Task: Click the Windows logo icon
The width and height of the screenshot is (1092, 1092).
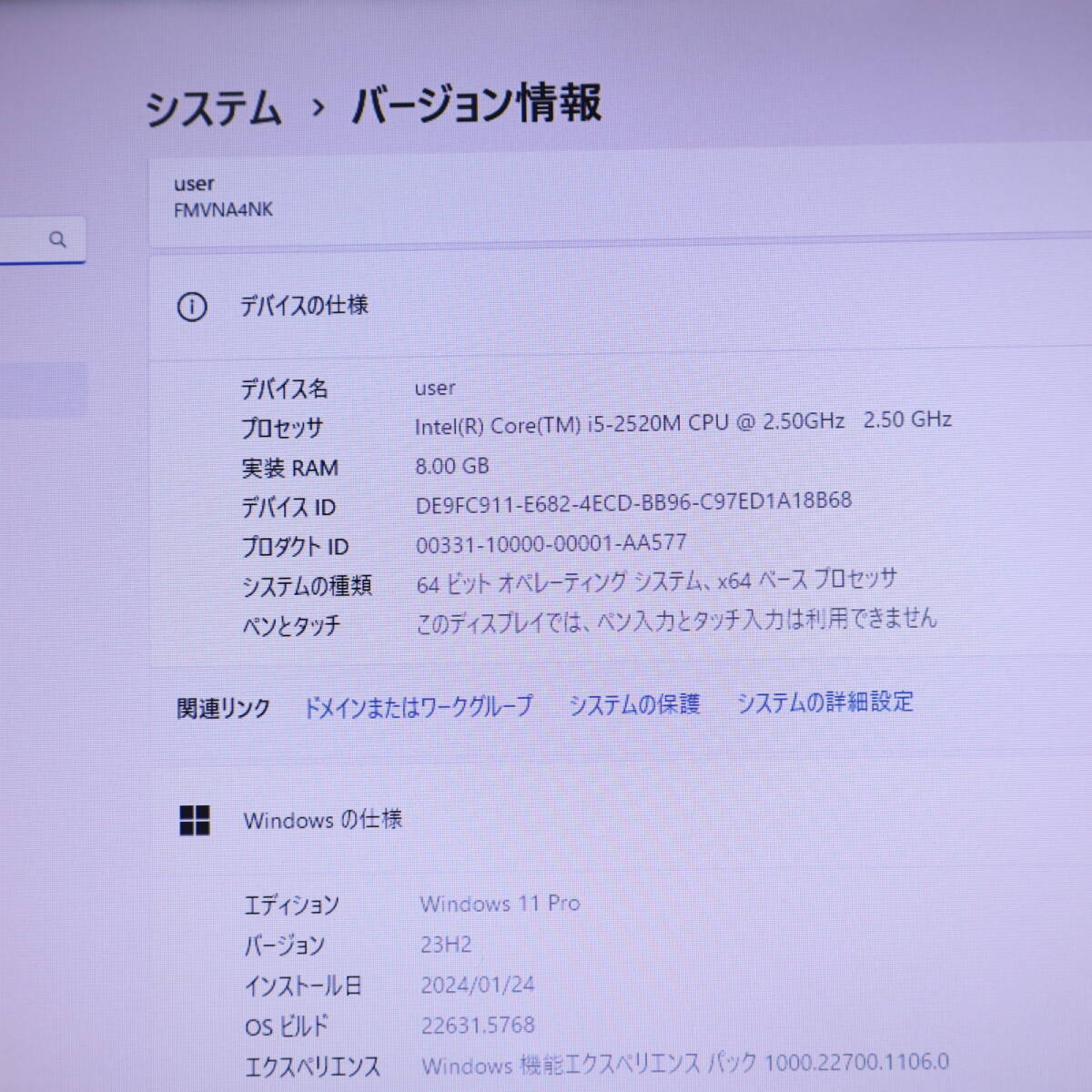Action: (x=195, y=820)
